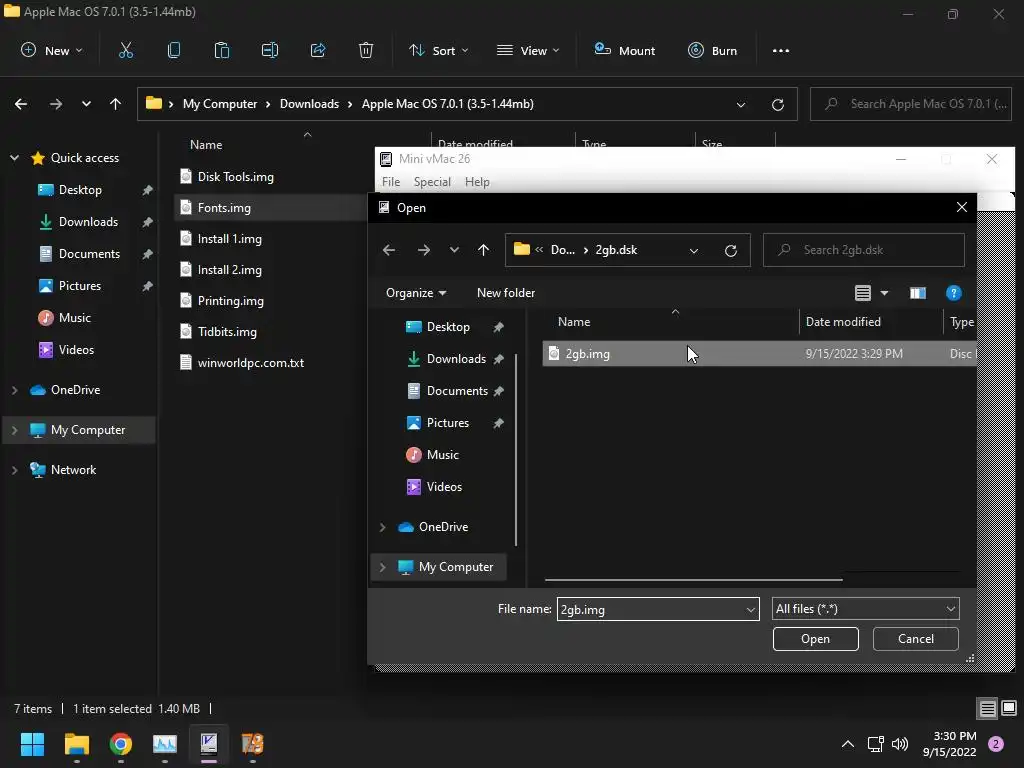
Task: Select the Printing.img file
Action: (230, 301)
